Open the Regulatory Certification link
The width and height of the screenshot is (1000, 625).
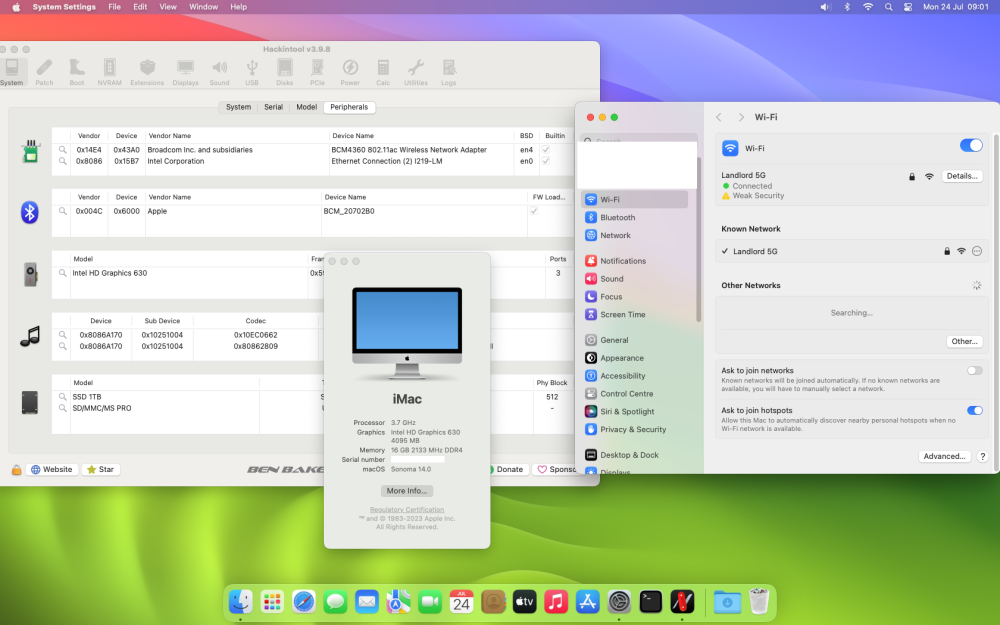click(x=407, y=510)
